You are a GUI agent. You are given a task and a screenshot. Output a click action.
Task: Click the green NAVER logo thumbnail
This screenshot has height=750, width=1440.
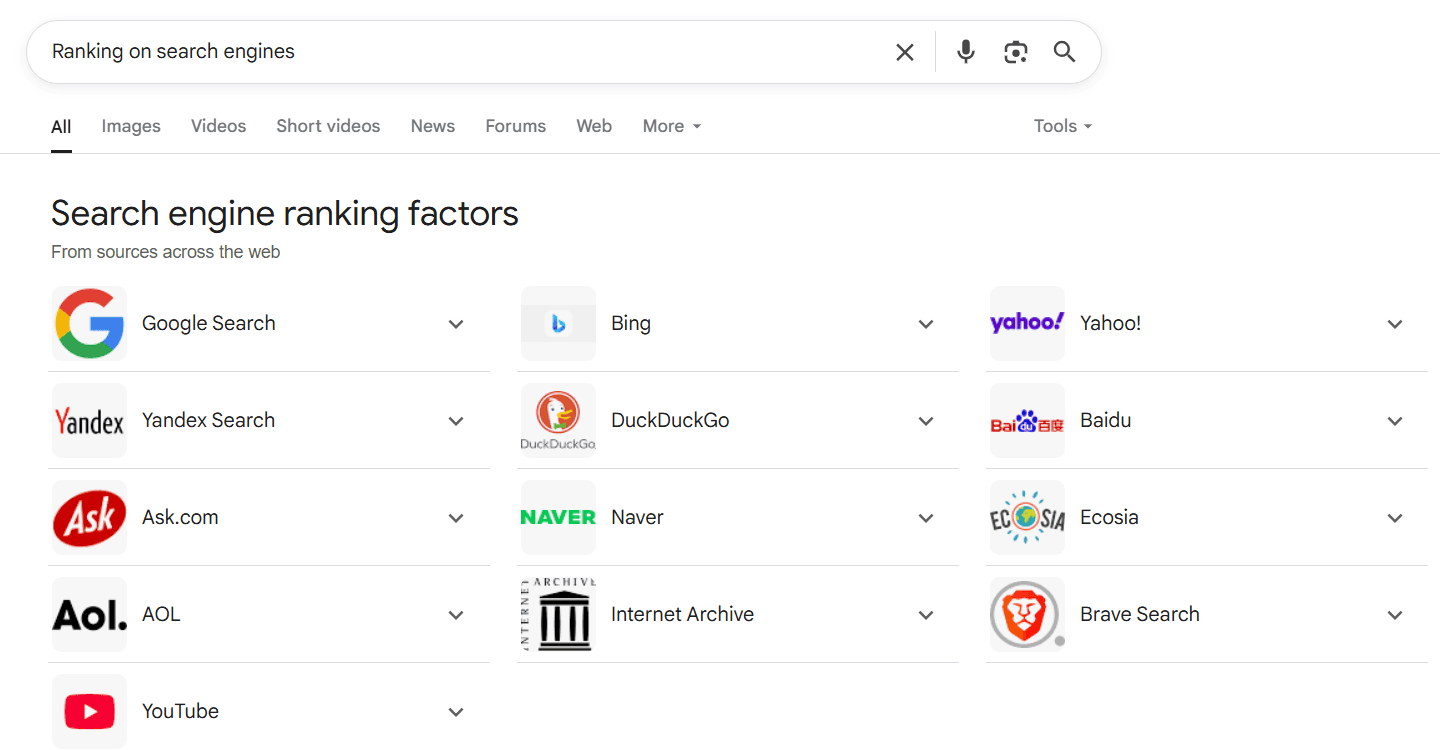tap(558, 518)
